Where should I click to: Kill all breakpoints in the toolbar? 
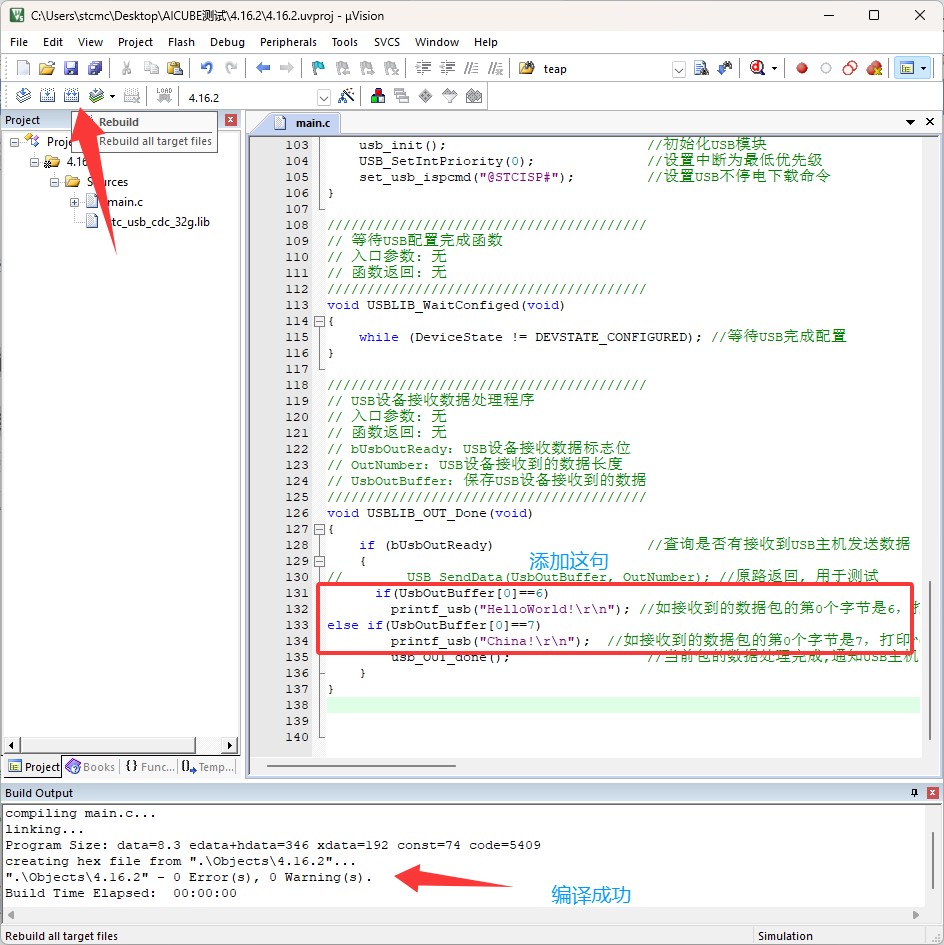coord(874,68)
